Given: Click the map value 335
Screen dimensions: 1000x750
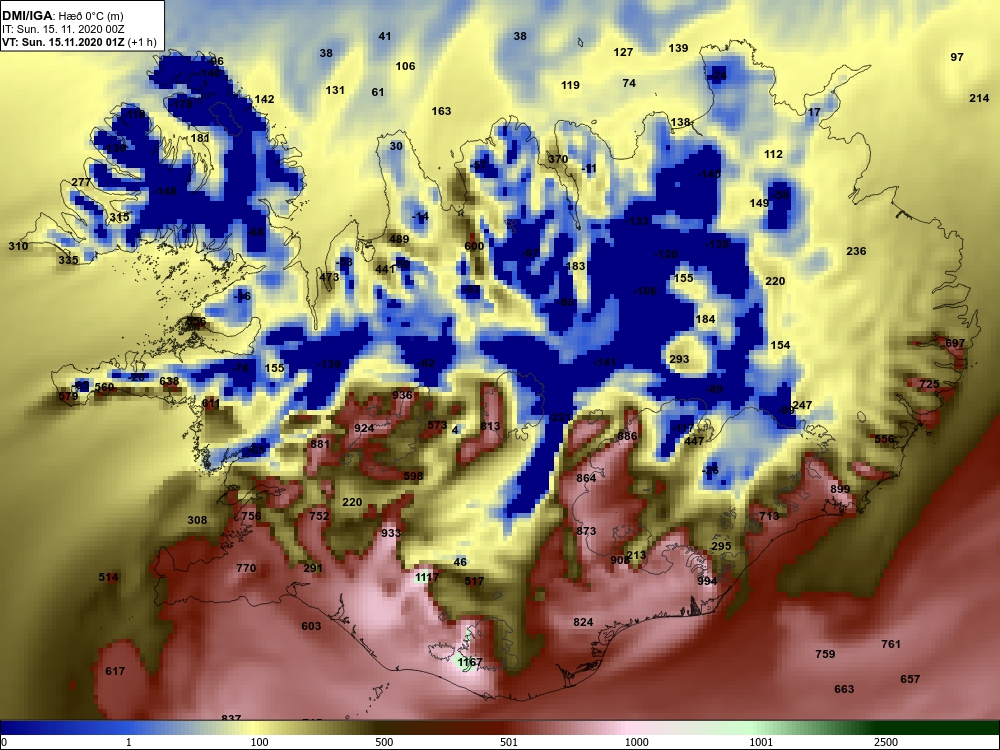Looking at the screenshot, I should [68, 260].
